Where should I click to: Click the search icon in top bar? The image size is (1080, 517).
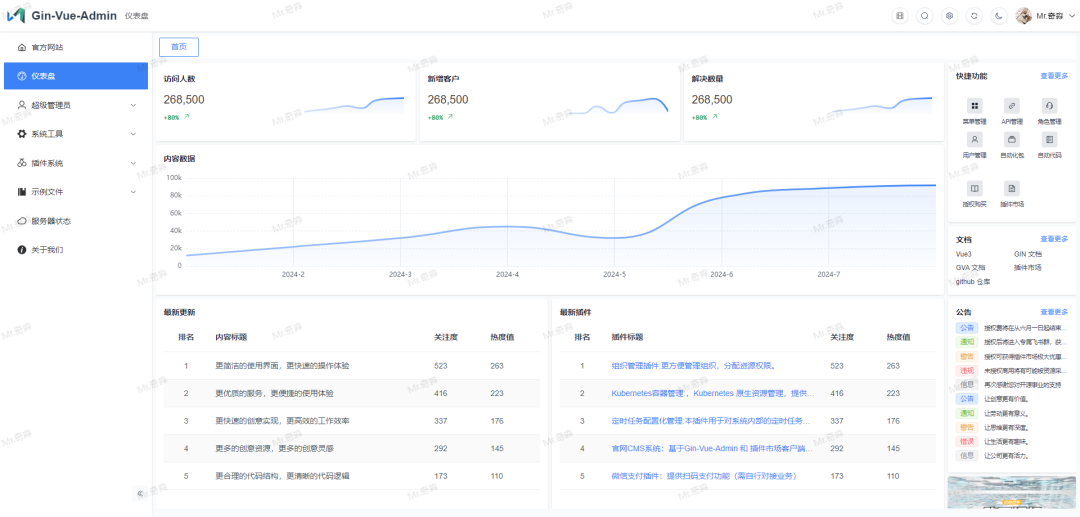point(924,16)
